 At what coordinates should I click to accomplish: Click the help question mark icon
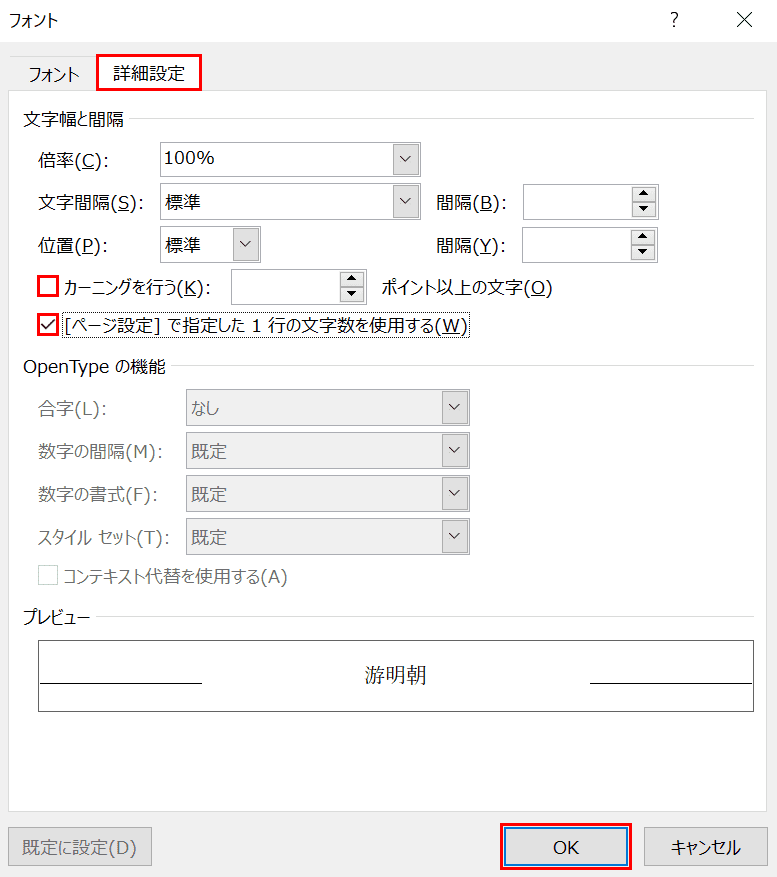click(x=674, y=20)
